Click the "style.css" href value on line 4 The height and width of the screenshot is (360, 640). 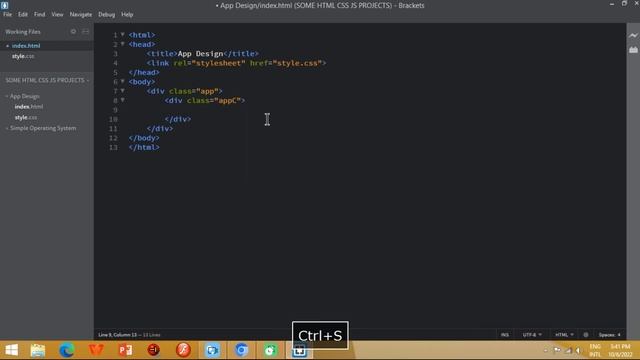(x=297, y=63)
